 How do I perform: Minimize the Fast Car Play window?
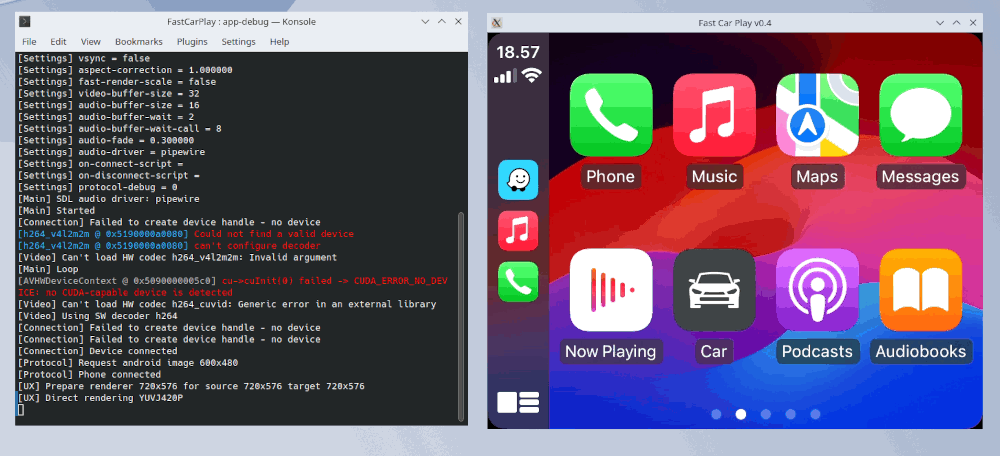pyautogui.click(x=940, y=23)
